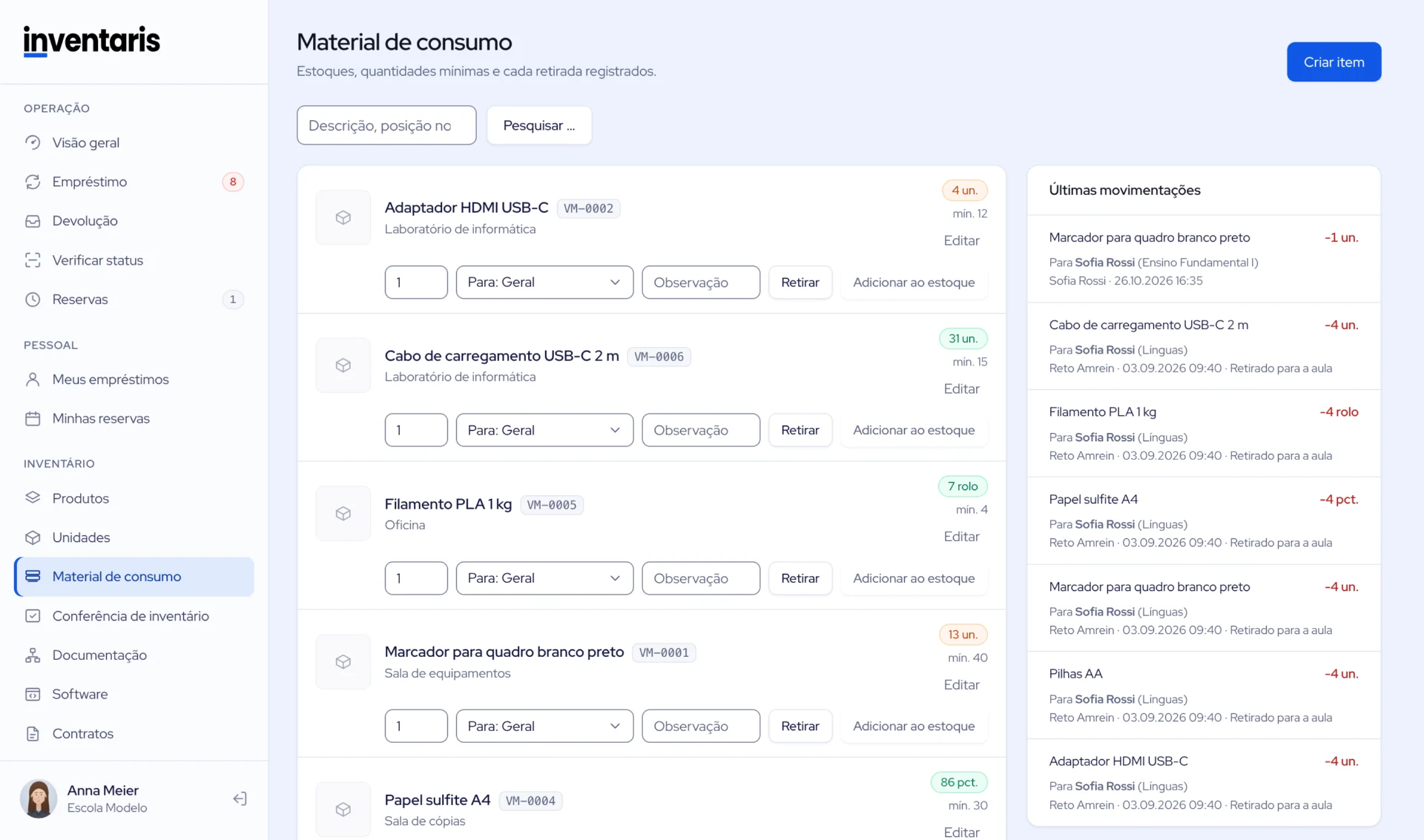This screenshot has height=840, width=1424.
Task: Click the Criar item button
Action: pyautogui.click(x=1334, y=62)
